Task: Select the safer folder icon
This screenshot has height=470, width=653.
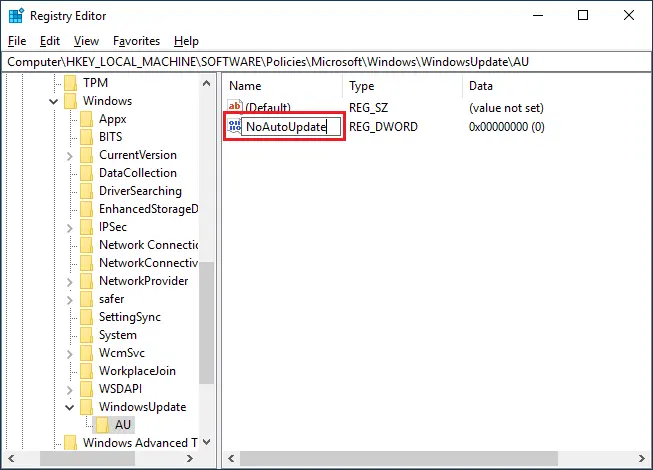Action: click(x=86, y=299)
